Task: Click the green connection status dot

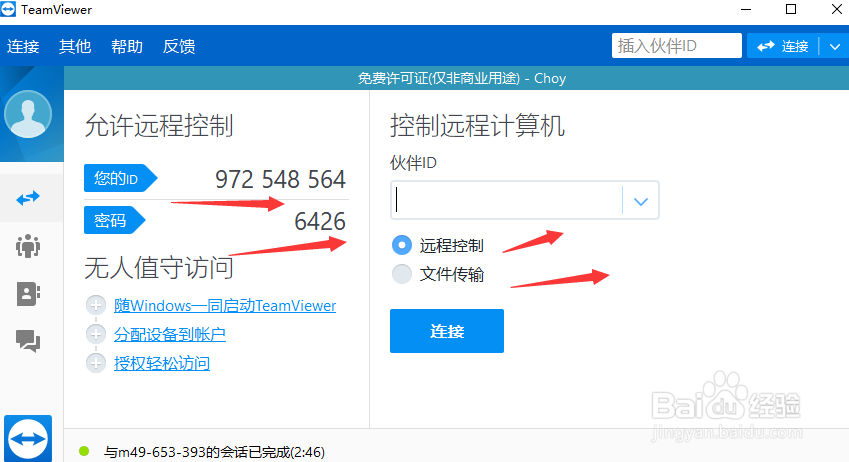Action: [84, 451]
